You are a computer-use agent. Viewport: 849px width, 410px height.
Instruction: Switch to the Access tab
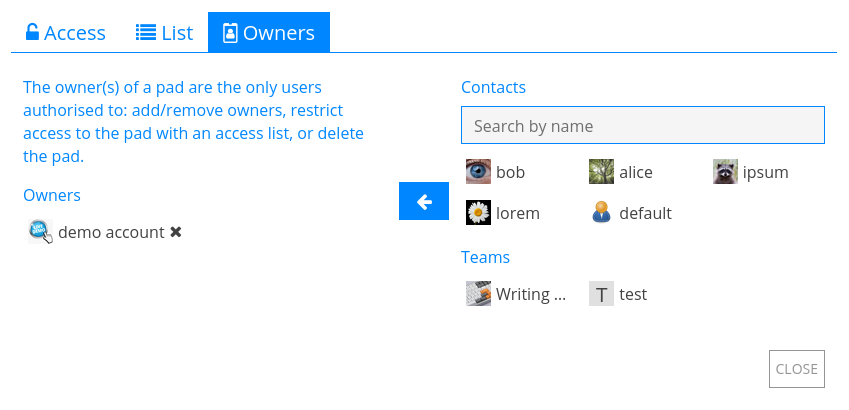[x=66, y=32]
